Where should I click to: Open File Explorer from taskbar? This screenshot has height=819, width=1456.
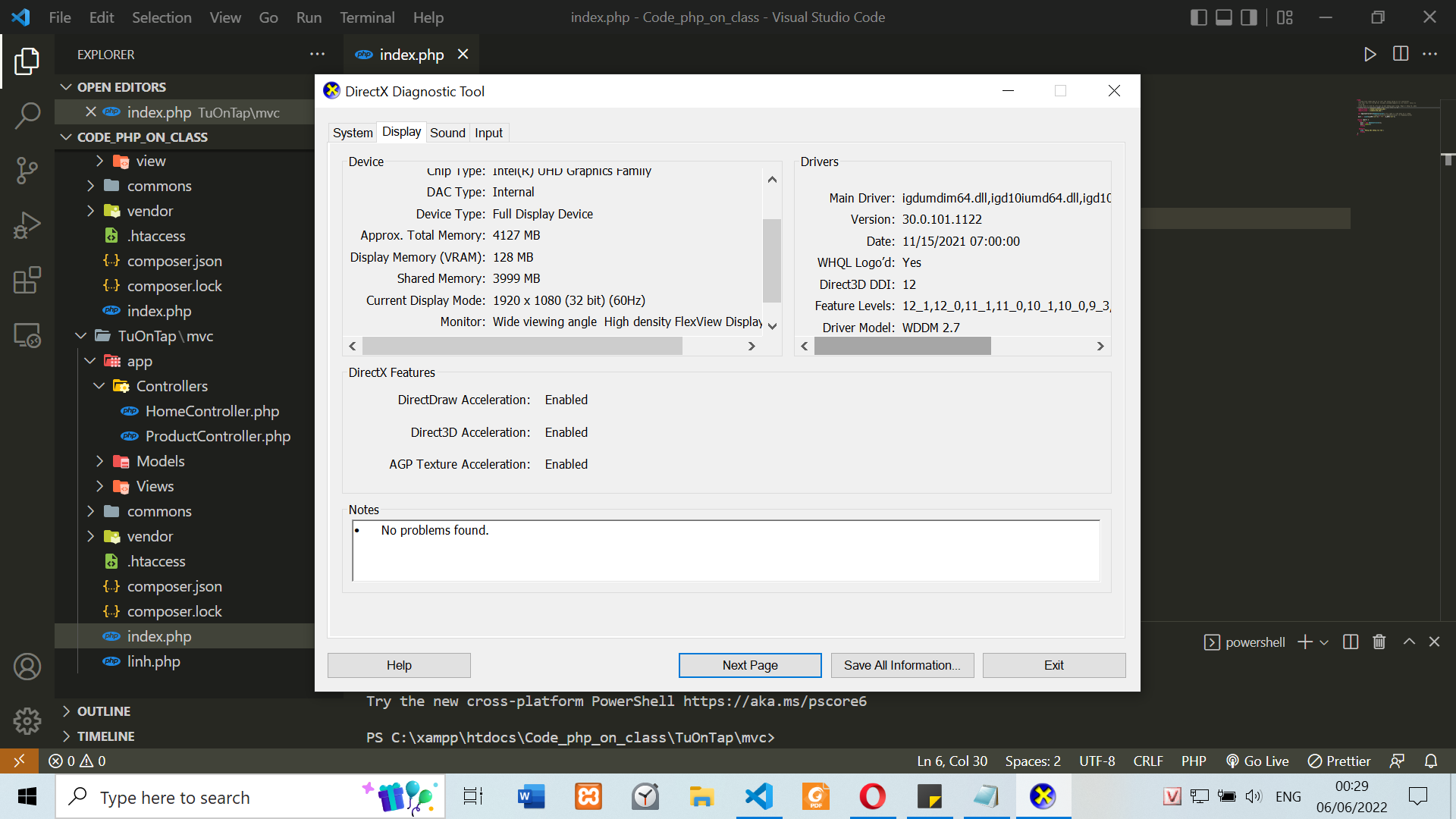(x=701, y=796)
